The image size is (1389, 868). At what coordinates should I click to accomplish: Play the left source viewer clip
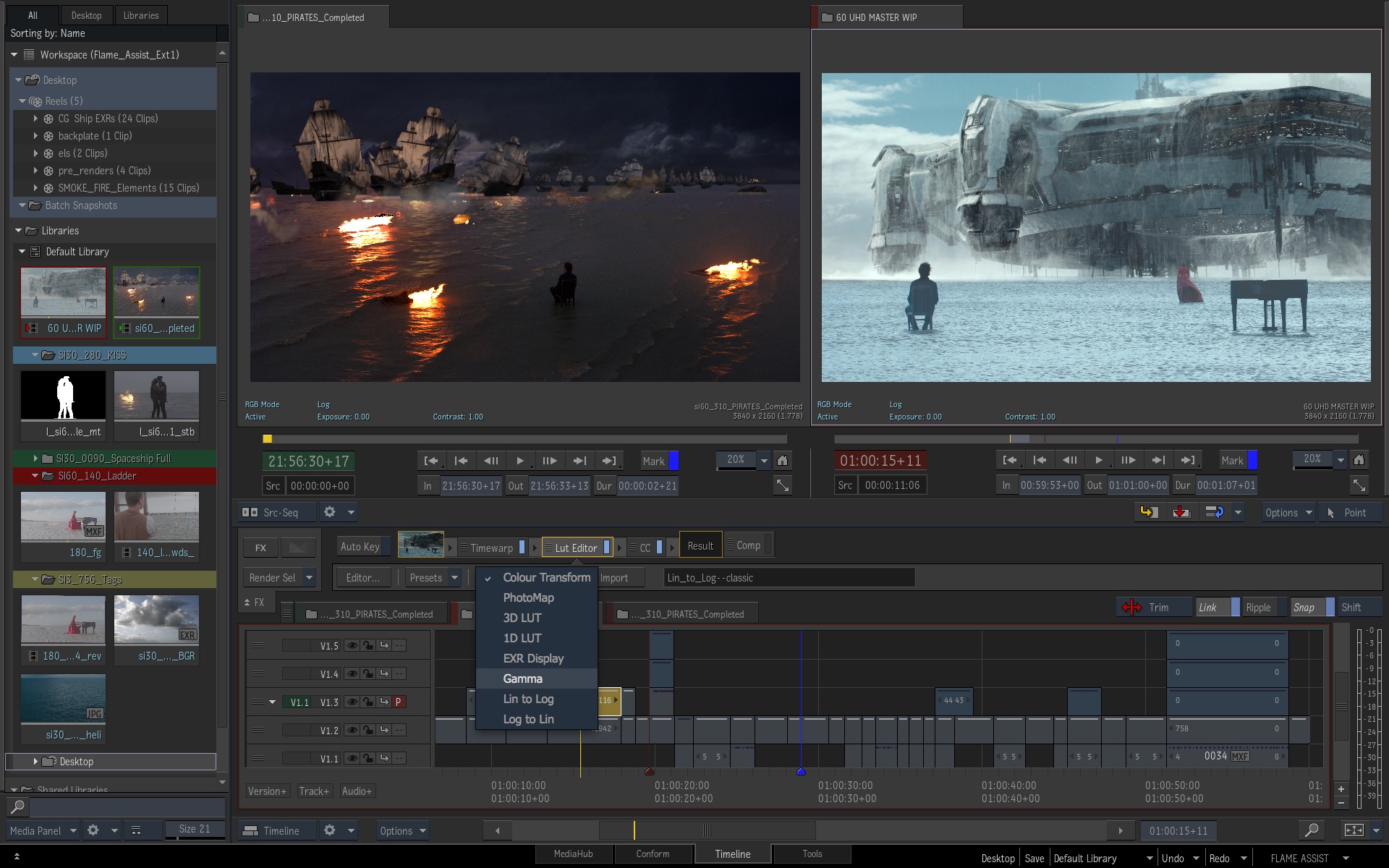click(519, 461)
